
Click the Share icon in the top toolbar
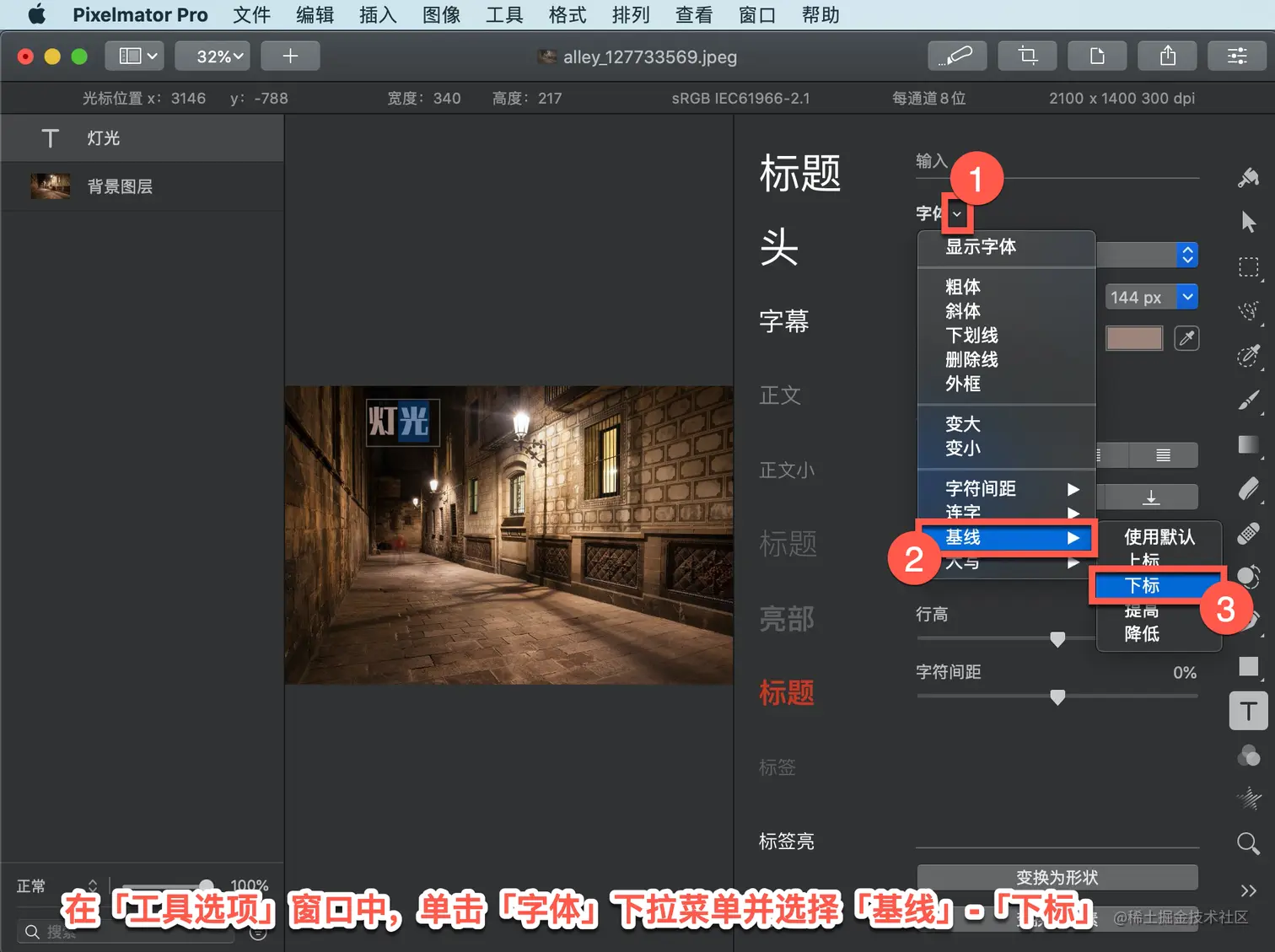click(x=1167, y=56)
